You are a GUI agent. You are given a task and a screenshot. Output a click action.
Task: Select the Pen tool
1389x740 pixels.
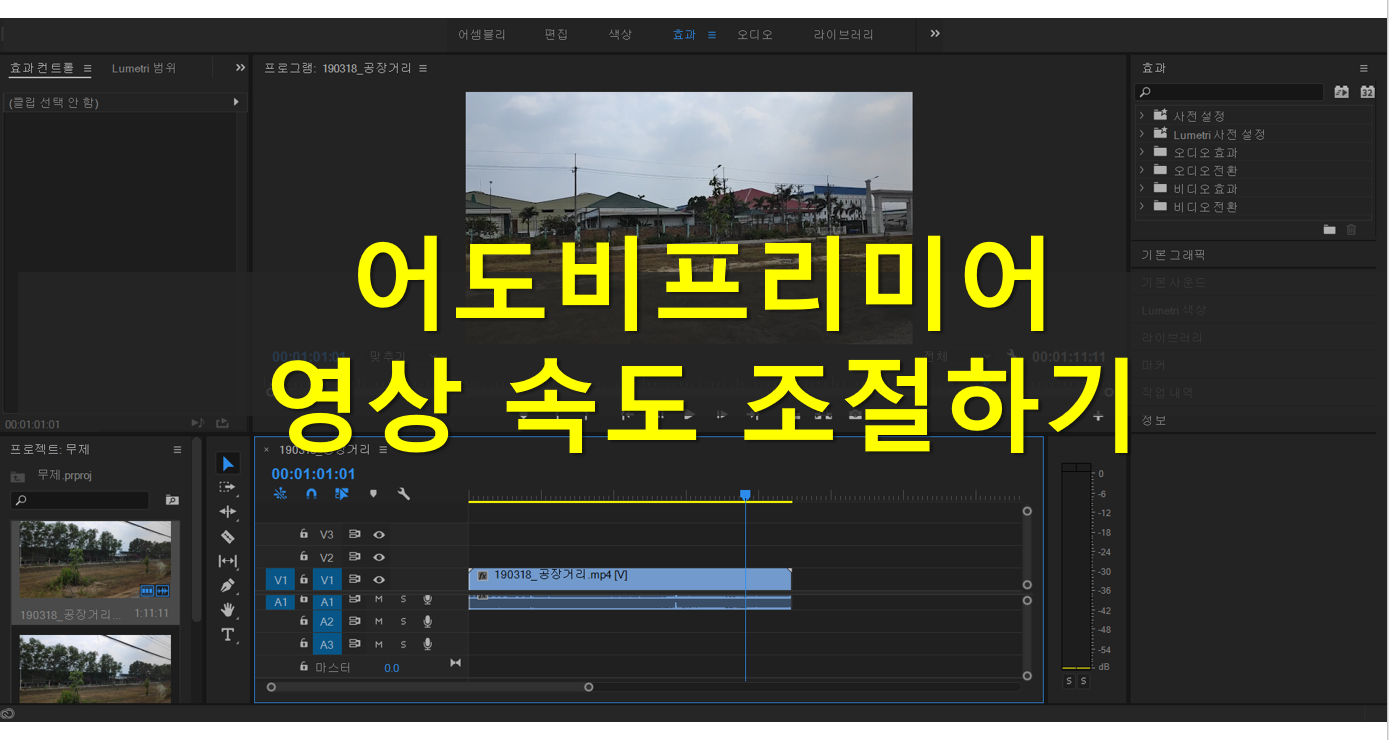(x=228, y=585)
